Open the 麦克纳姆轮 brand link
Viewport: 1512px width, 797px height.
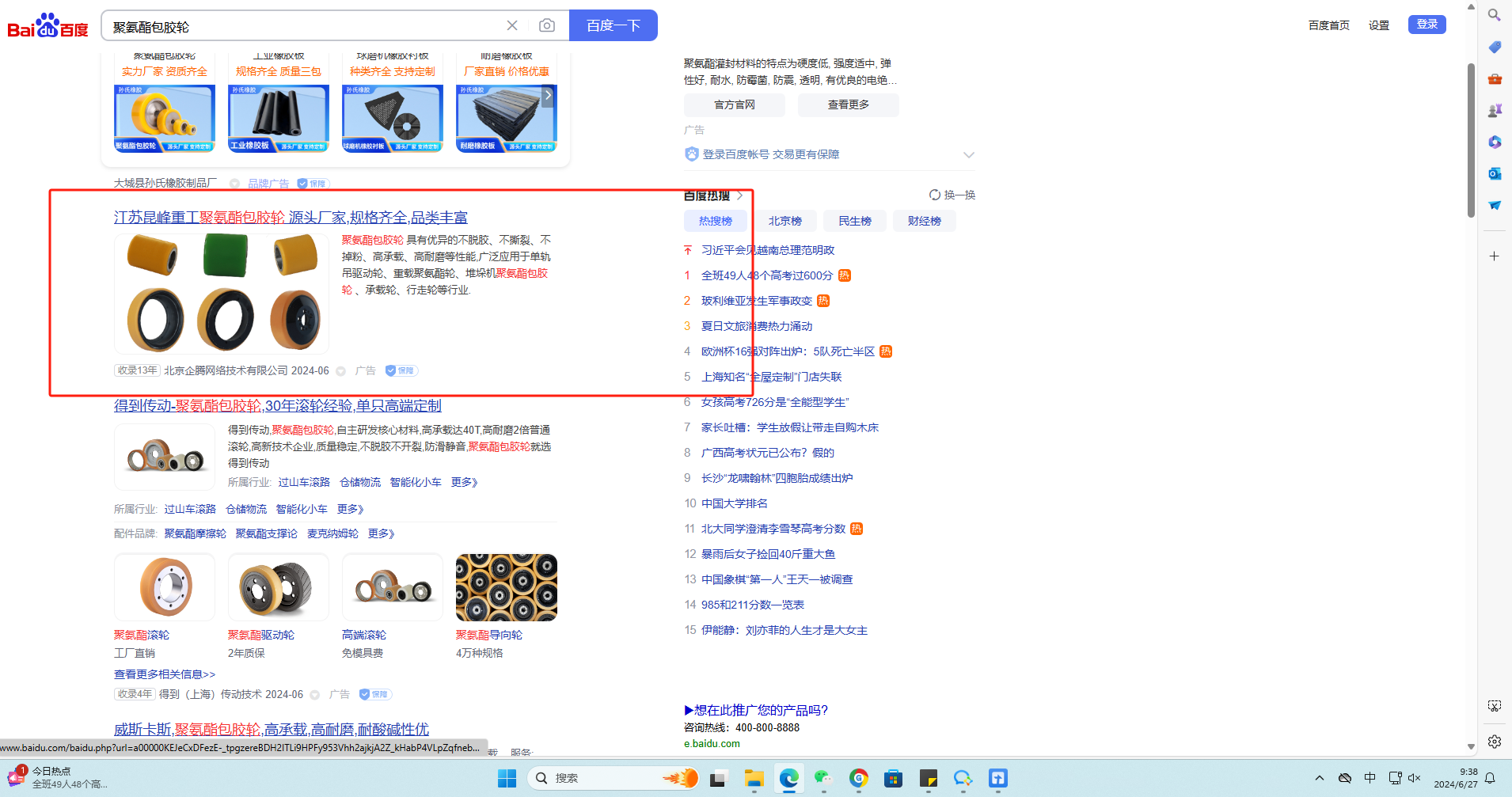click(332, 533)
